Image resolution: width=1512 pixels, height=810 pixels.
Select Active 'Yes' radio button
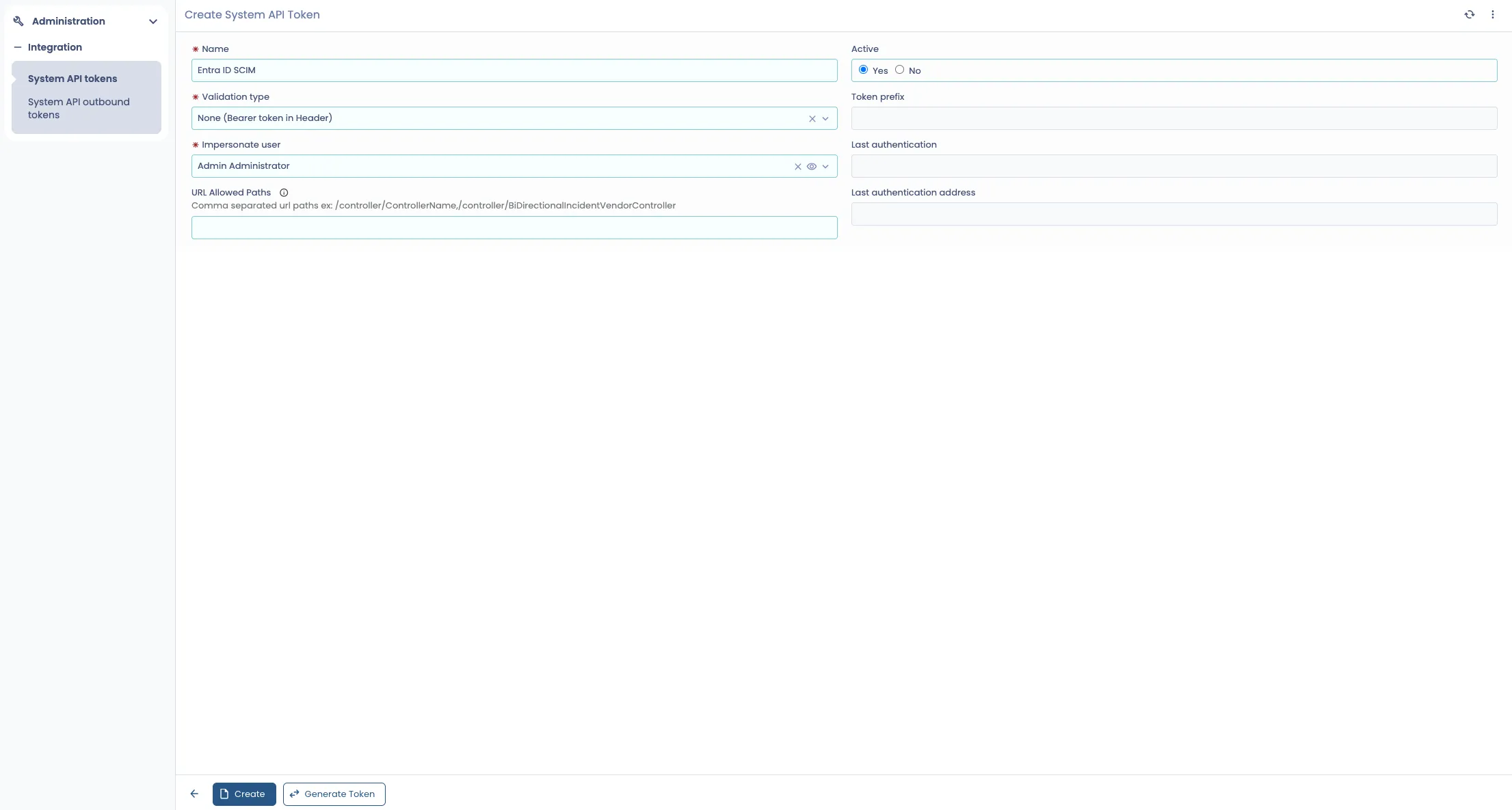(864, 70)
